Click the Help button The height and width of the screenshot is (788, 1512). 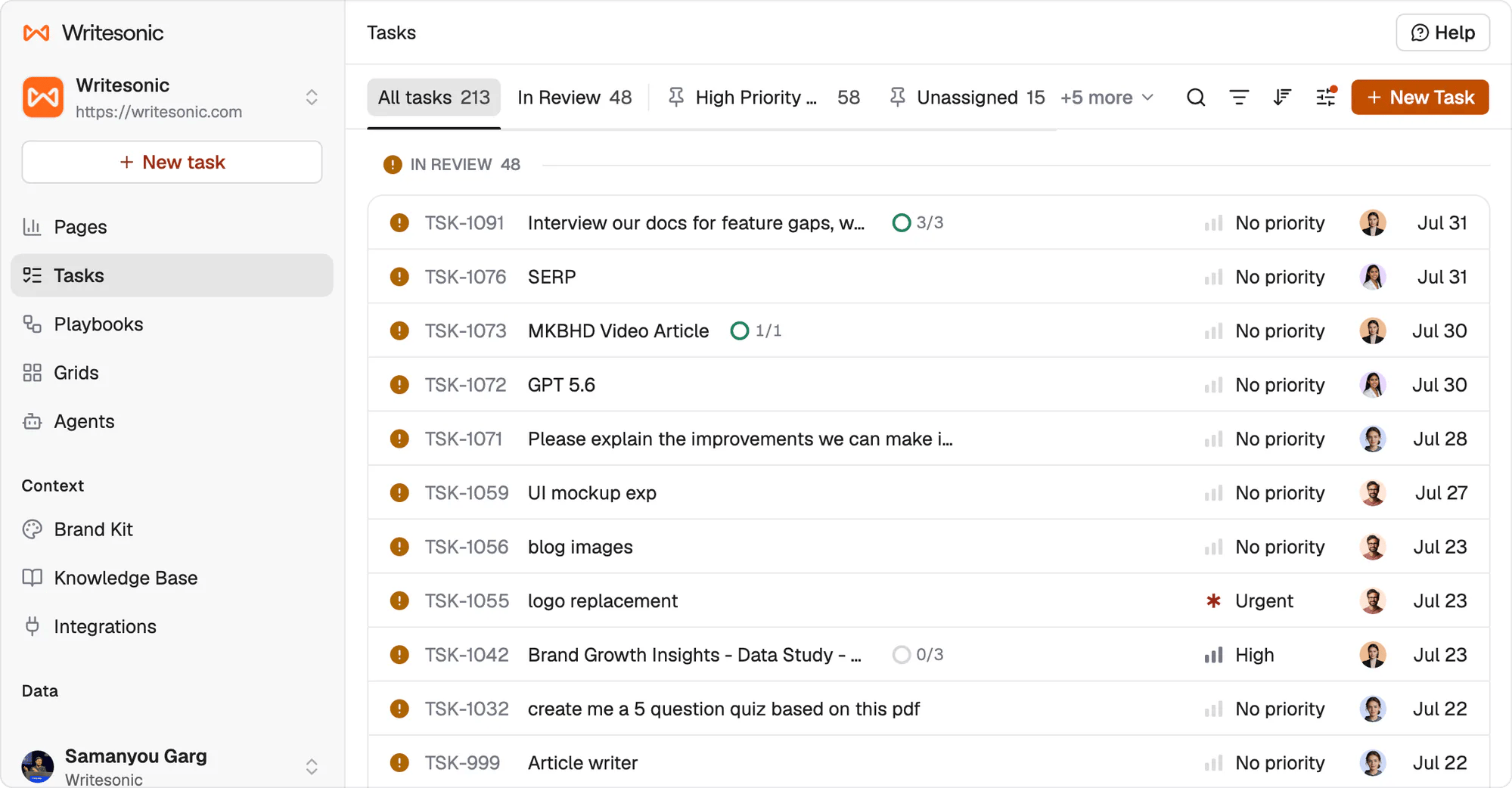(x=1443, y=33)
